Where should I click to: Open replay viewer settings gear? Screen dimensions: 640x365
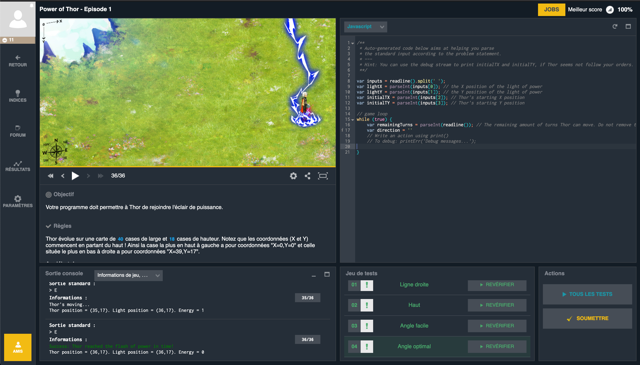(x=293, y=176)
